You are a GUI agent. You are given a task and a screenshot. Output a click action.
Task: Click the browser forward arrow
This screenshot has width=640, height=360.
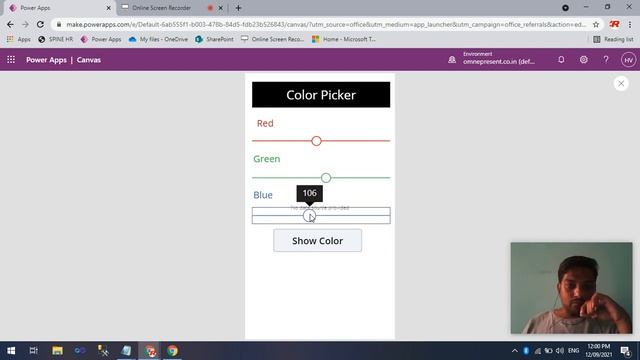(x=25, y=24)
